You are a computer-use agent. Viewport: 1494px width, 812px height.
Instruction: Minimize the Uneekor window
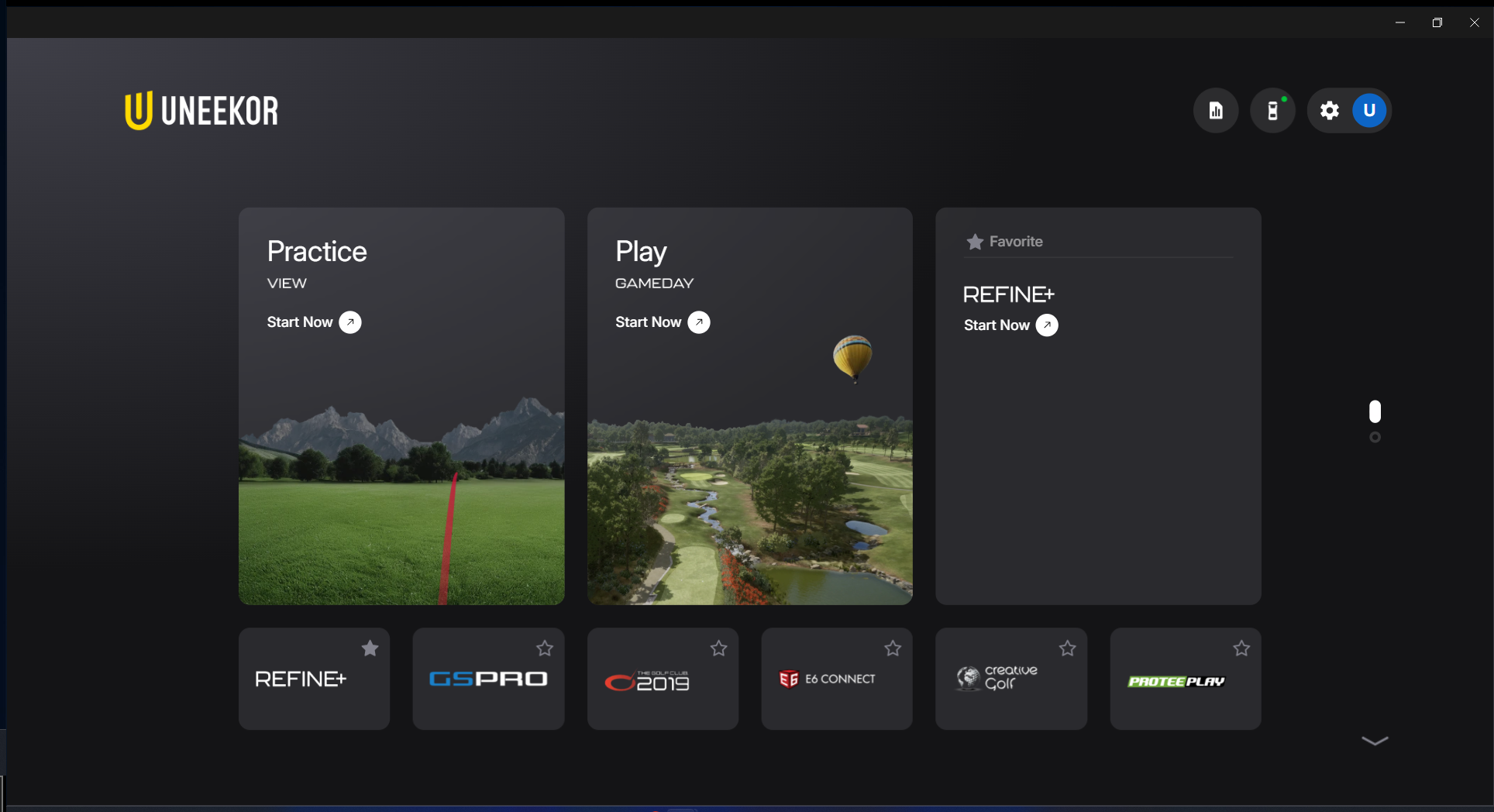coord(1400,22)
